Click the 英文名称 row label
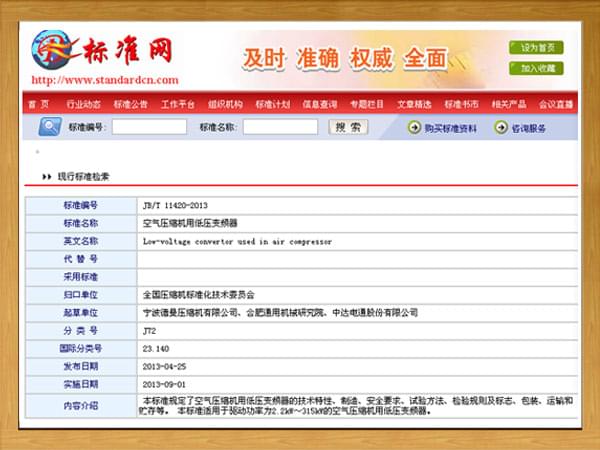The width and height of the screenshot is (600, 450). click(x=81, y=241)
